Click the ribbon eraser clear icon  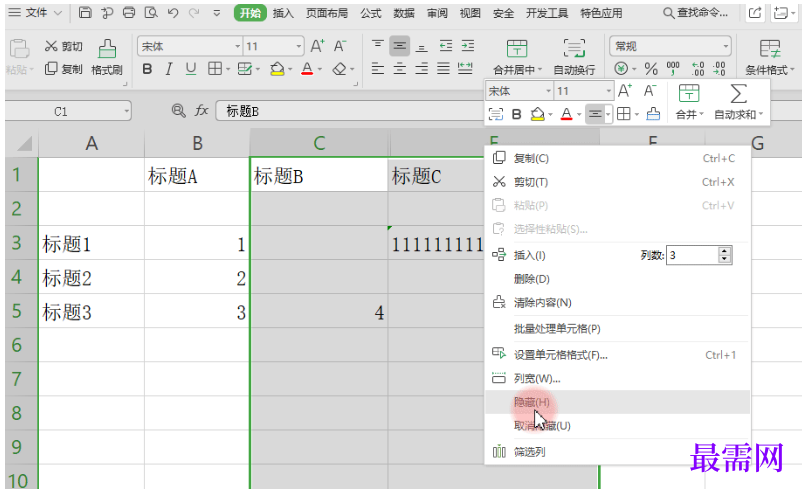tap(339, 69)
